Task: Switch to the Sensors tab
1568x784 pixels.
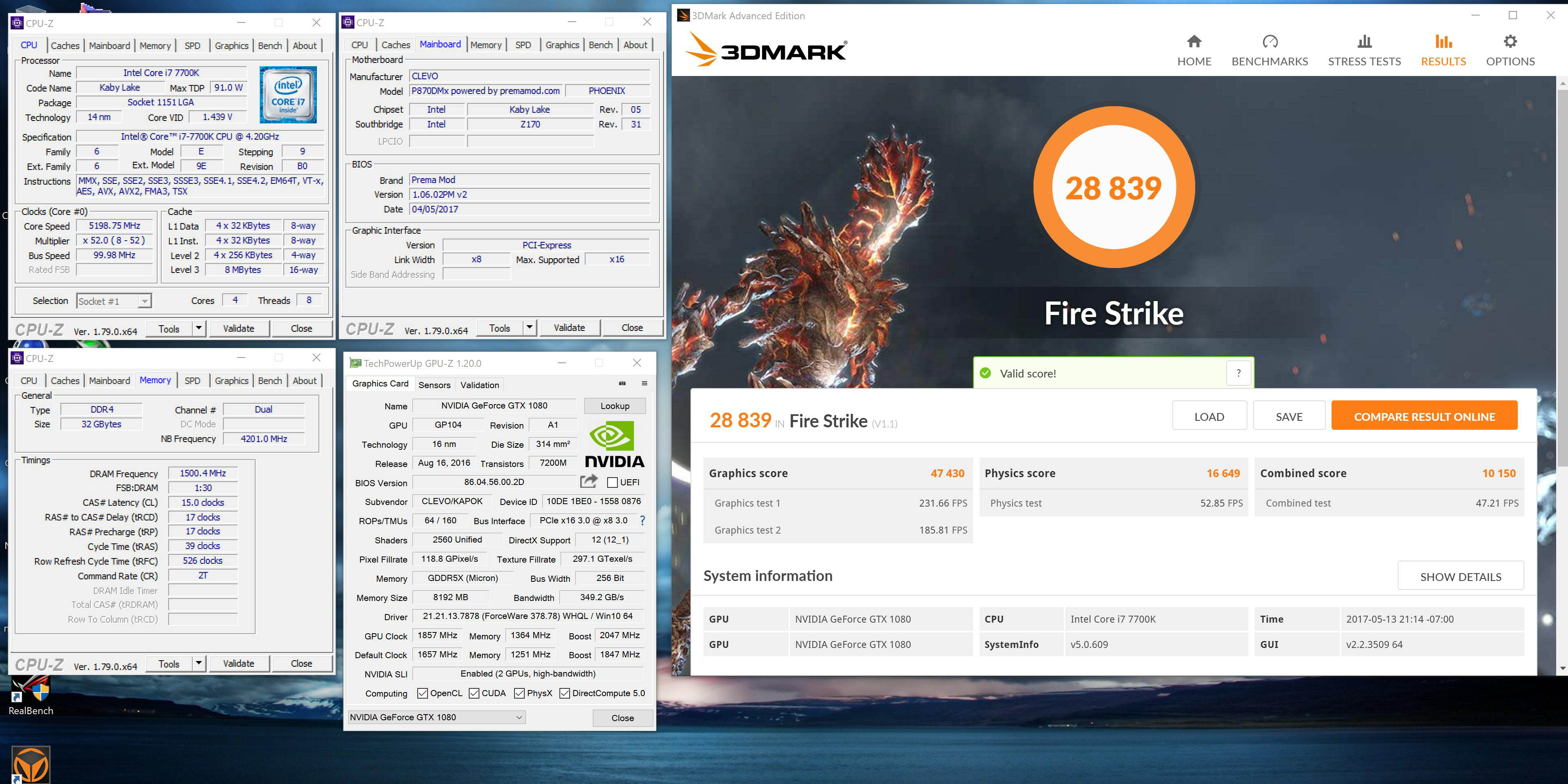Action: (x=434, y=385)
